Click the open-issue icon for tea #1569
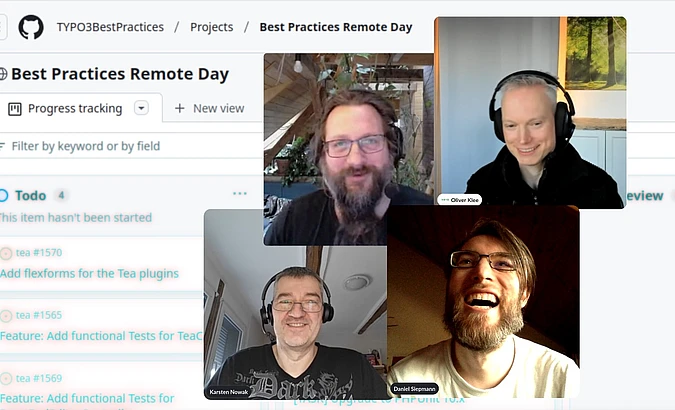675x410 pixels. pyautogui.click(x=6, y=379)
